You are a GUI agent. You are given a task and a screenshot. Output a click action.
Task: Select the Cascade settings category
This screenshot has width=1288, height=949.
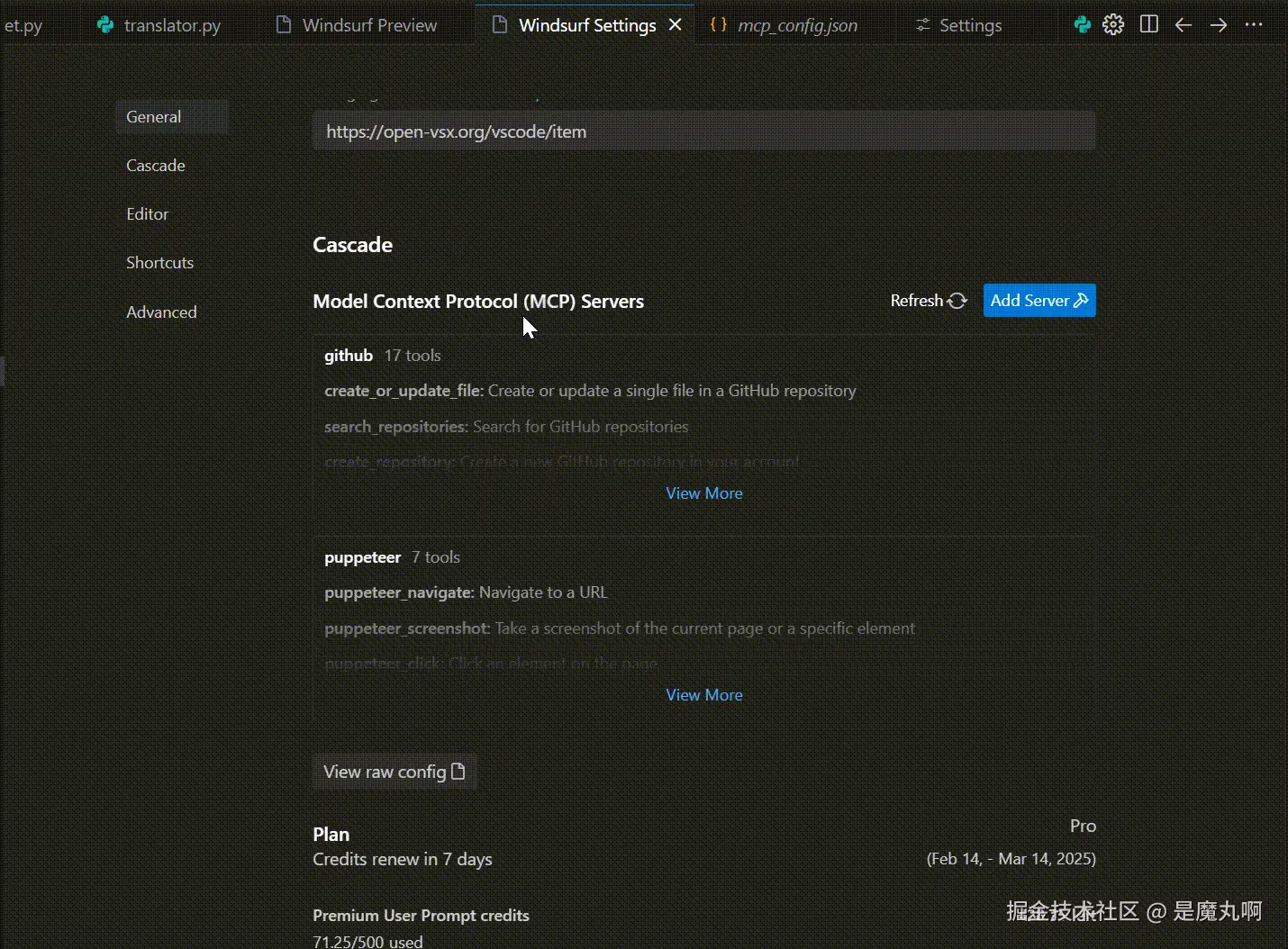pyautogui.click(x=156, y=166)
